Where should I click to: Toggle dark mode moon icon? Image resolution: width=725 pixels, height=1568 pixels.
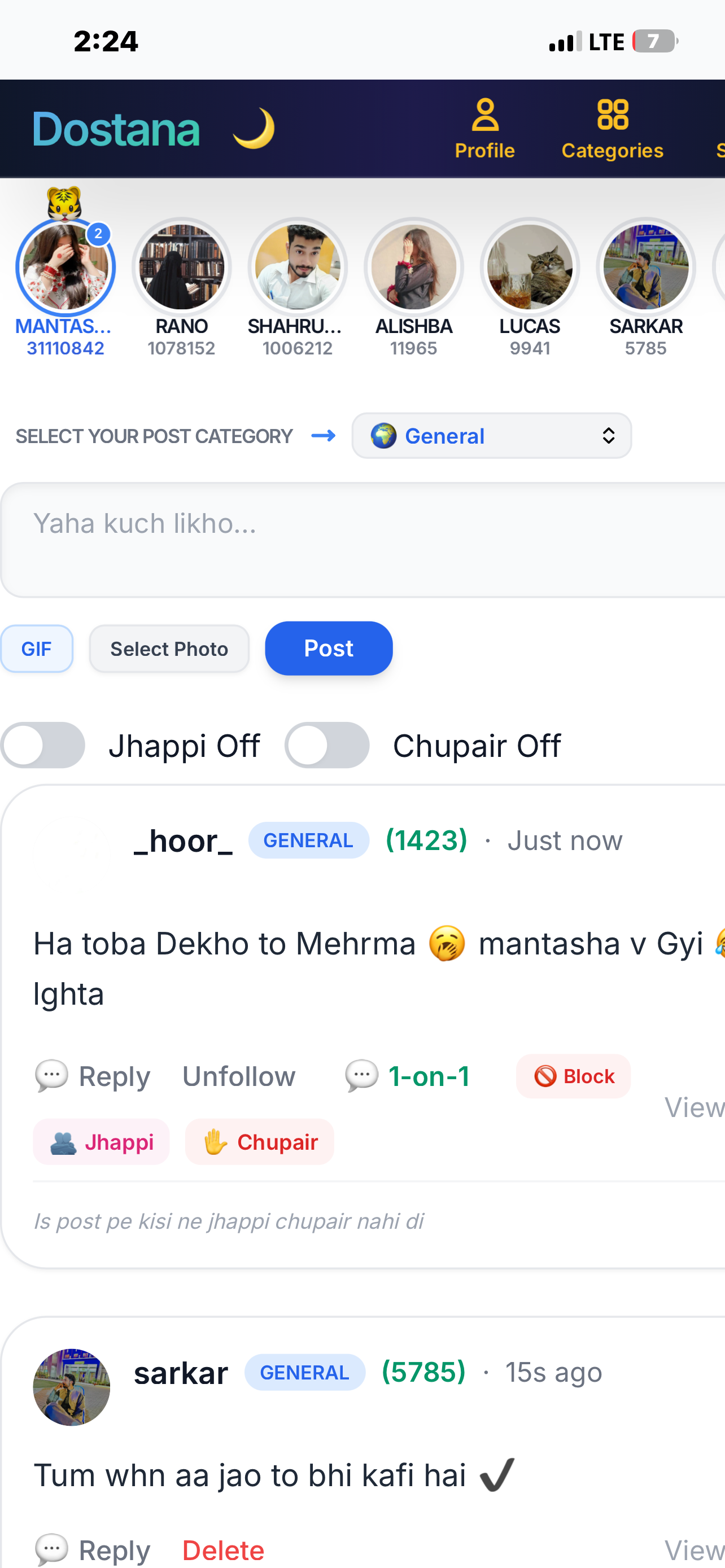pyautogui.click(x=254, y=129)
